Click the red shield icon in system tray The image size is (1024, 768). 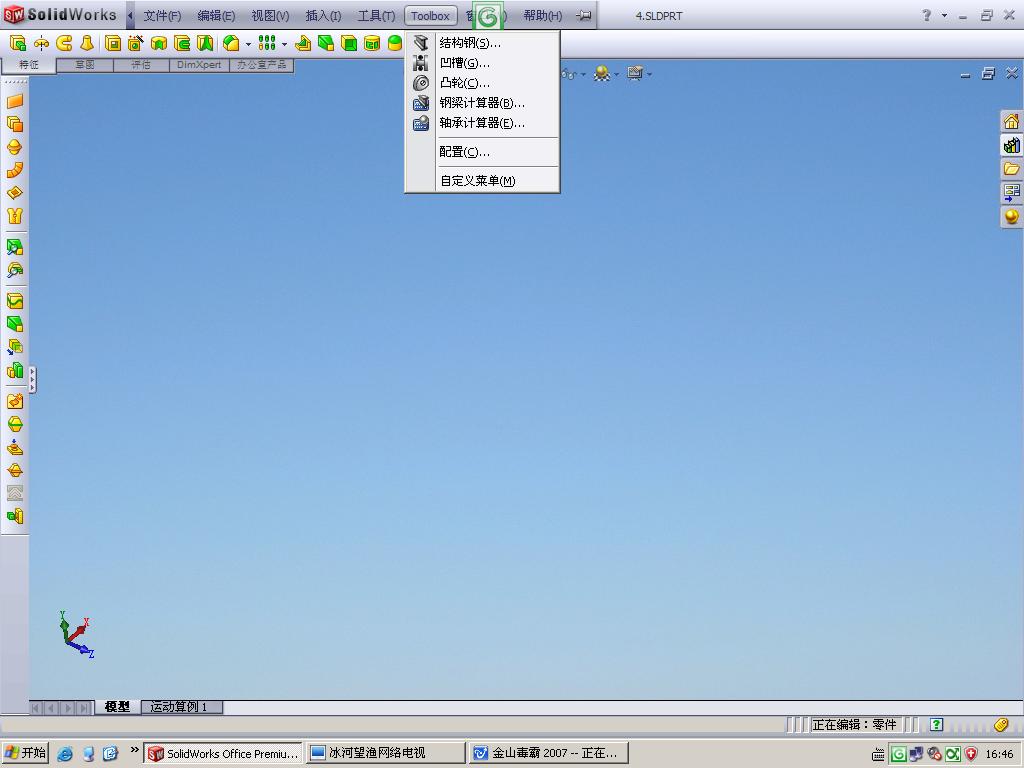[x=971, y=754]
